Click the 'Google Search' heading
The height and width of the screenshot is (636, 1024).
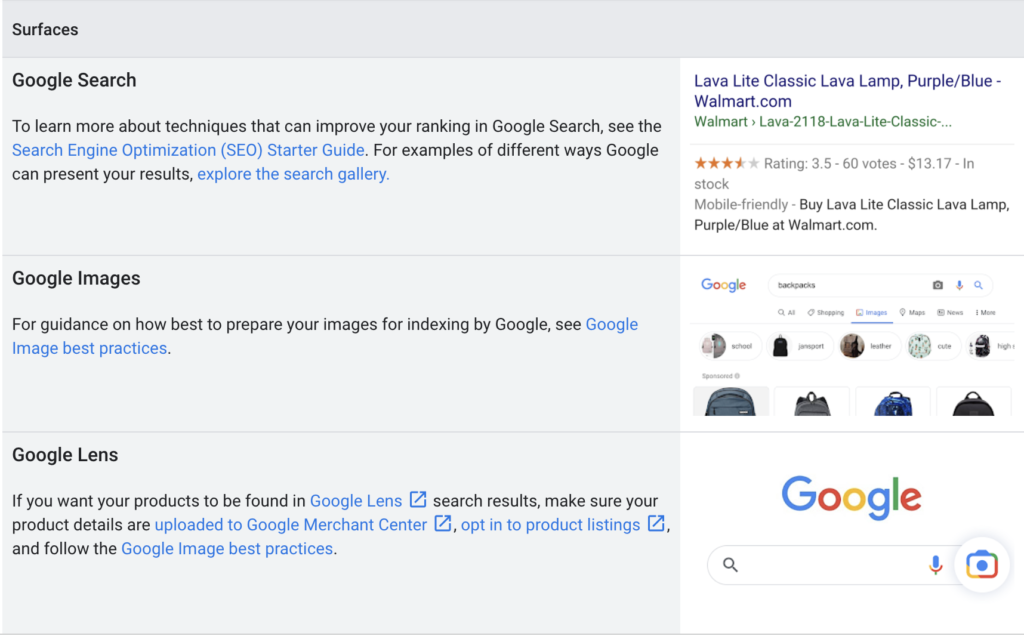(x=74, y=80)
